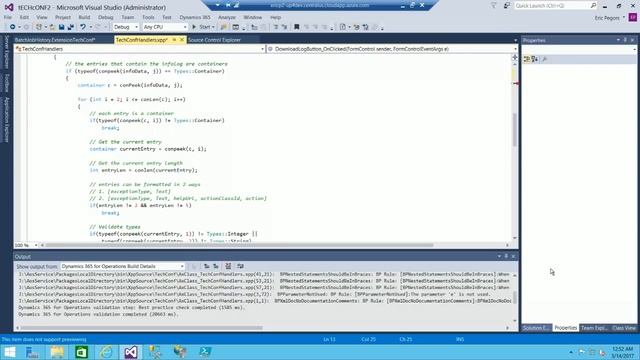Click the Output panel horizontal scrollbar
Viewport: 640px width, 360px height.
point(142,327)
